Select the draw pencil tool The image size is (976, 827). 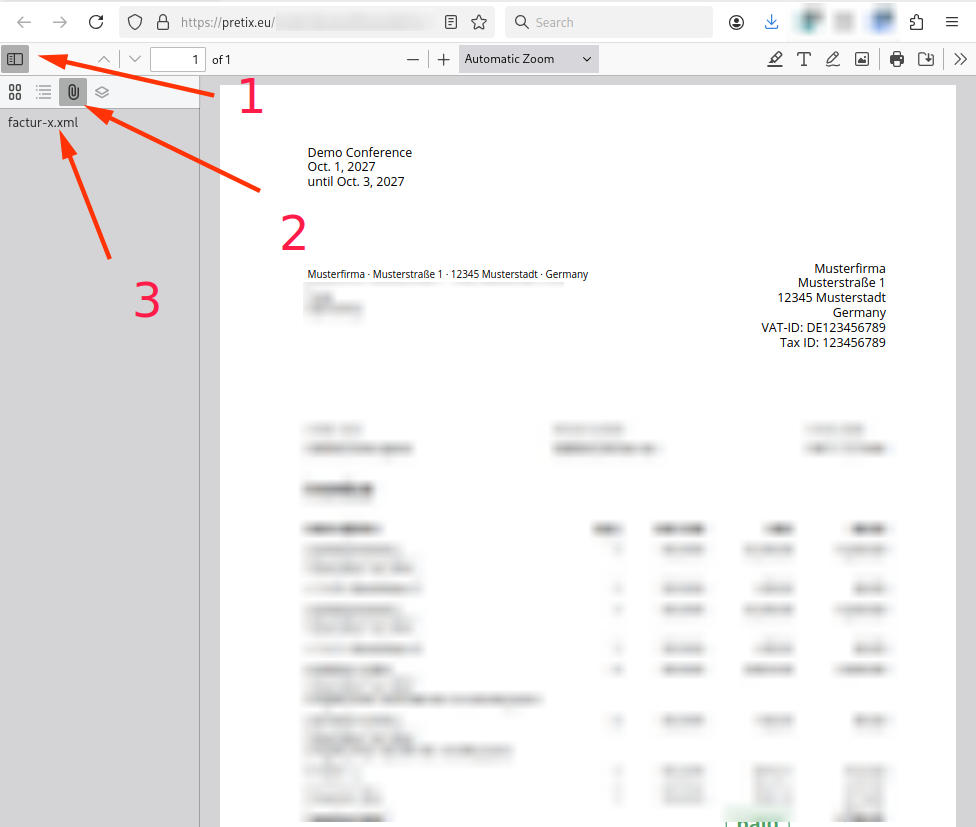pyautogui.click(x=833, y=59)
